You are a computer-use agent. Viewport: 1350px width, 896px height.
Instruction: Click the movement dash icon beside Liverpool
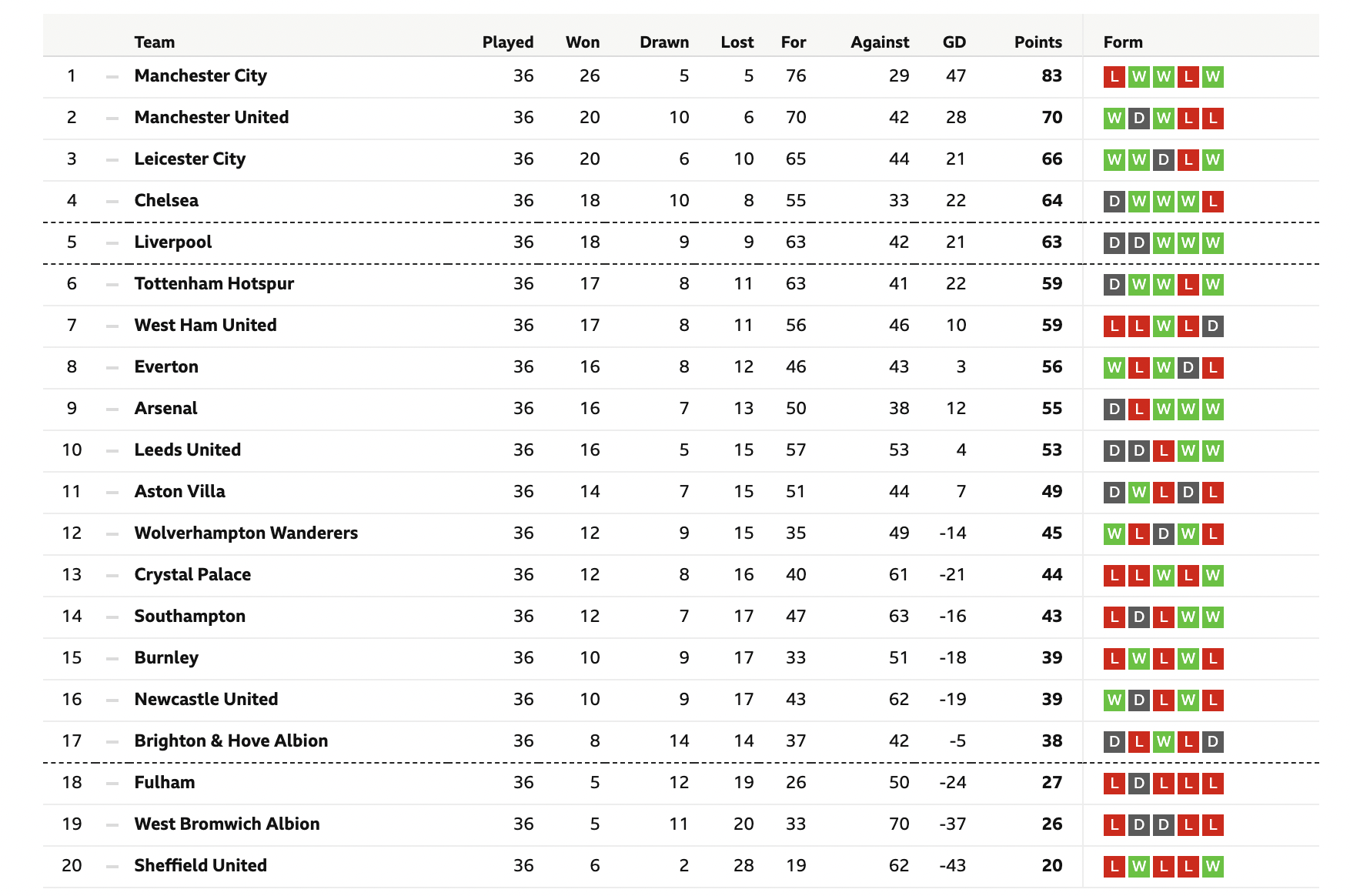112,242
